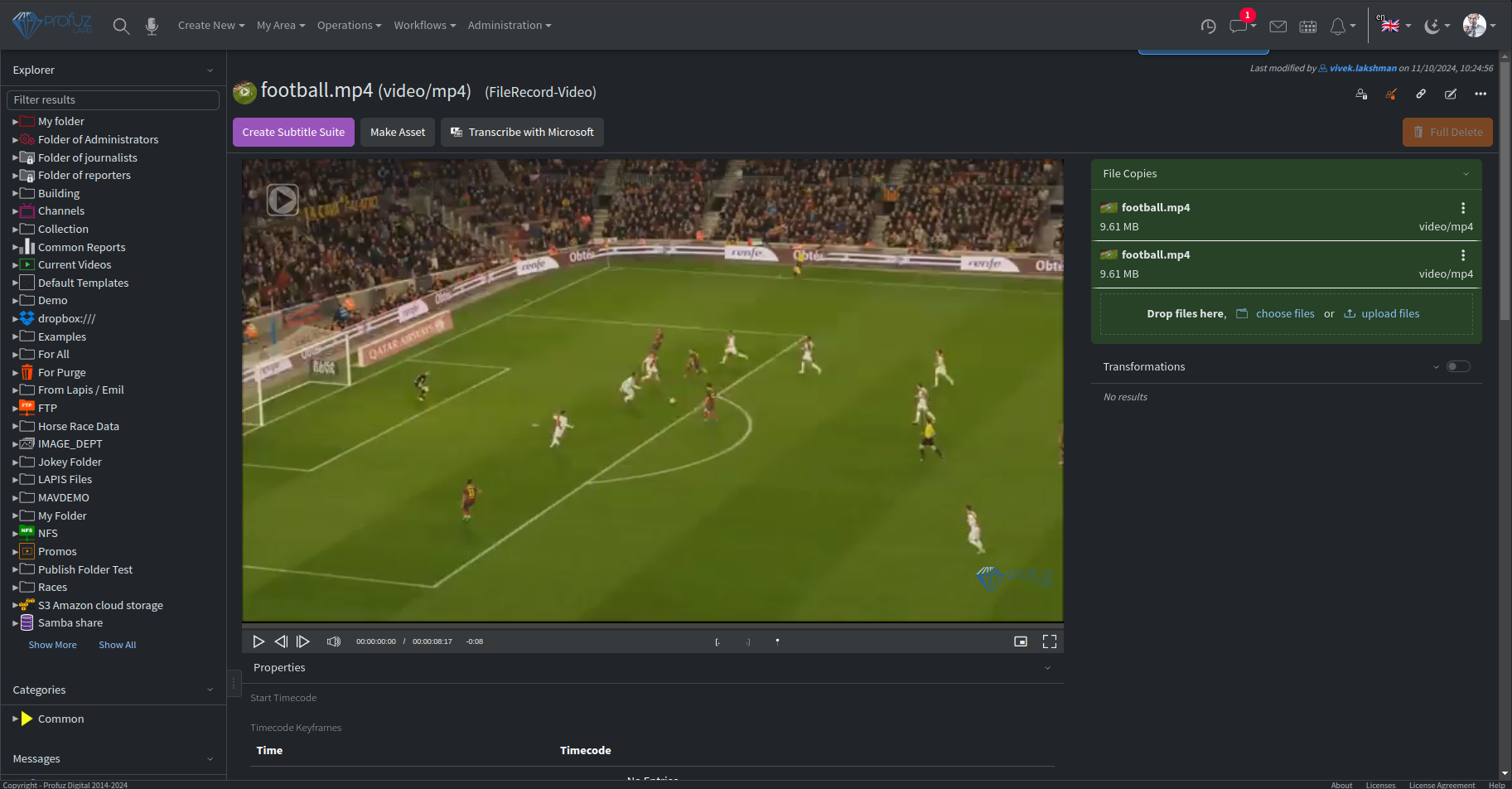Open the recent history clock icon
1512x789 pixels.
point(1208,27)
